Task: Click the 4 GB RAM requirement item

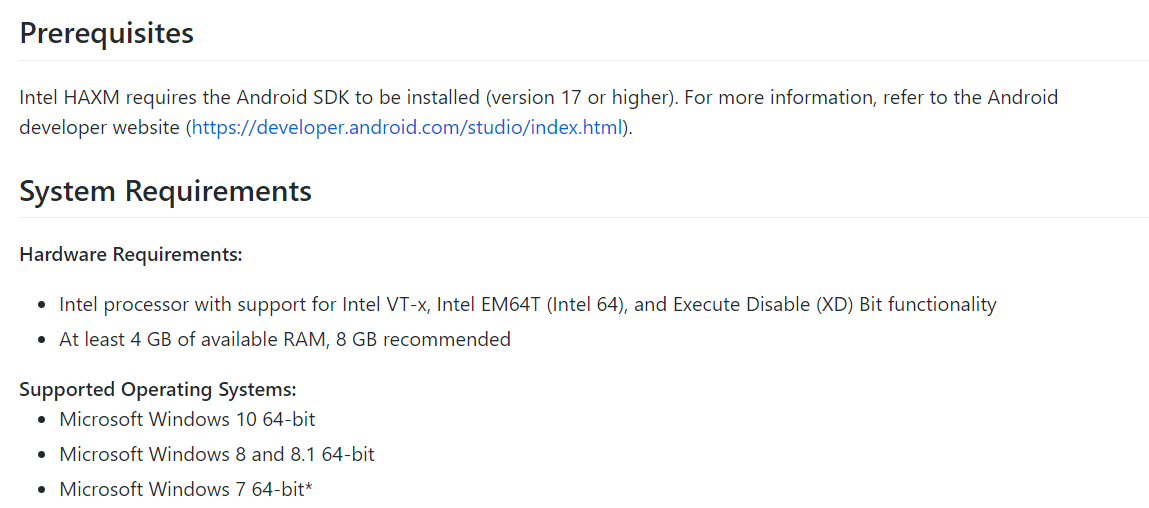Action: point(285,339)
